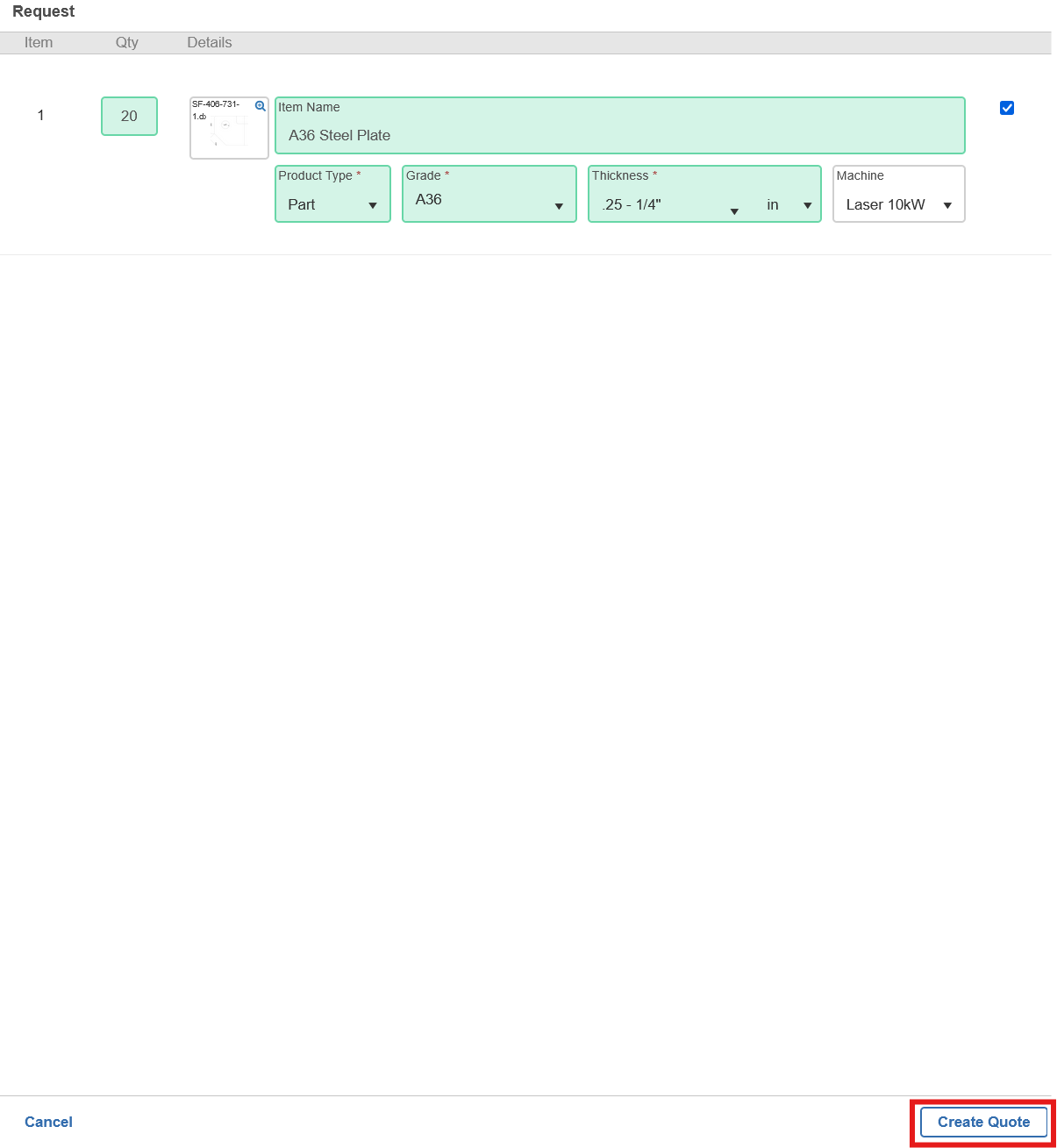Click the Machine field label
Image resolution: width=1057 pixels, height=1148 pixels.
click(860, 175)
